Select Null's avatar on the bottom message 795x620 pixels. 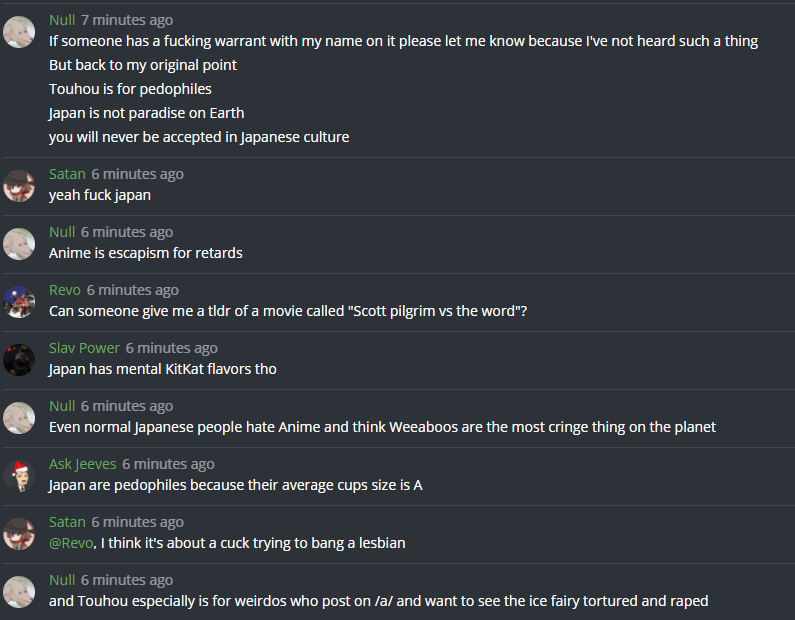click(19, 591)
